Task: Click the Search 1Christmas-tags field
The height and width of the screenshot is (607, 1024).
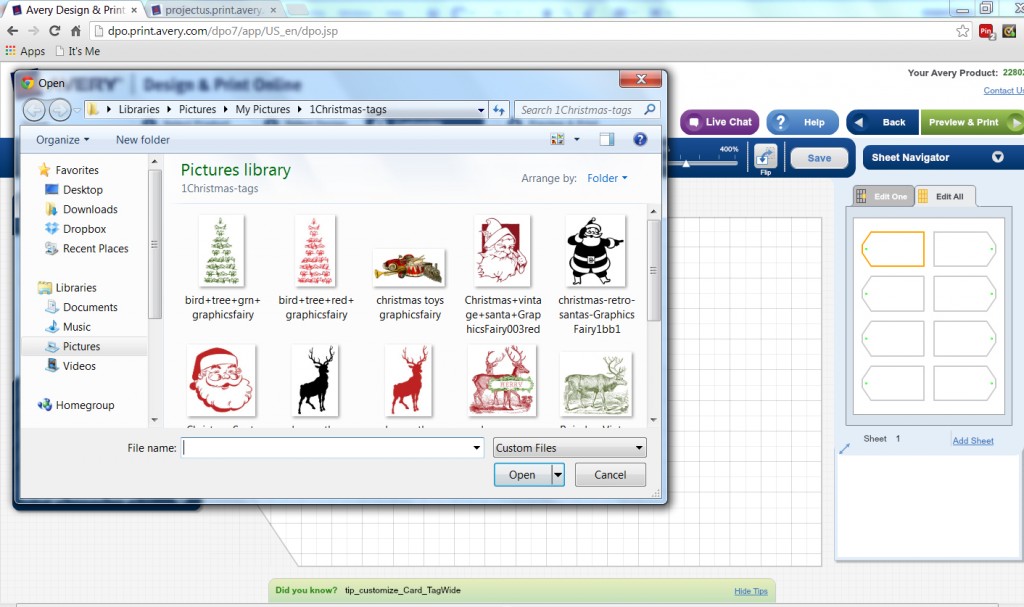Action: coord(586,110)
